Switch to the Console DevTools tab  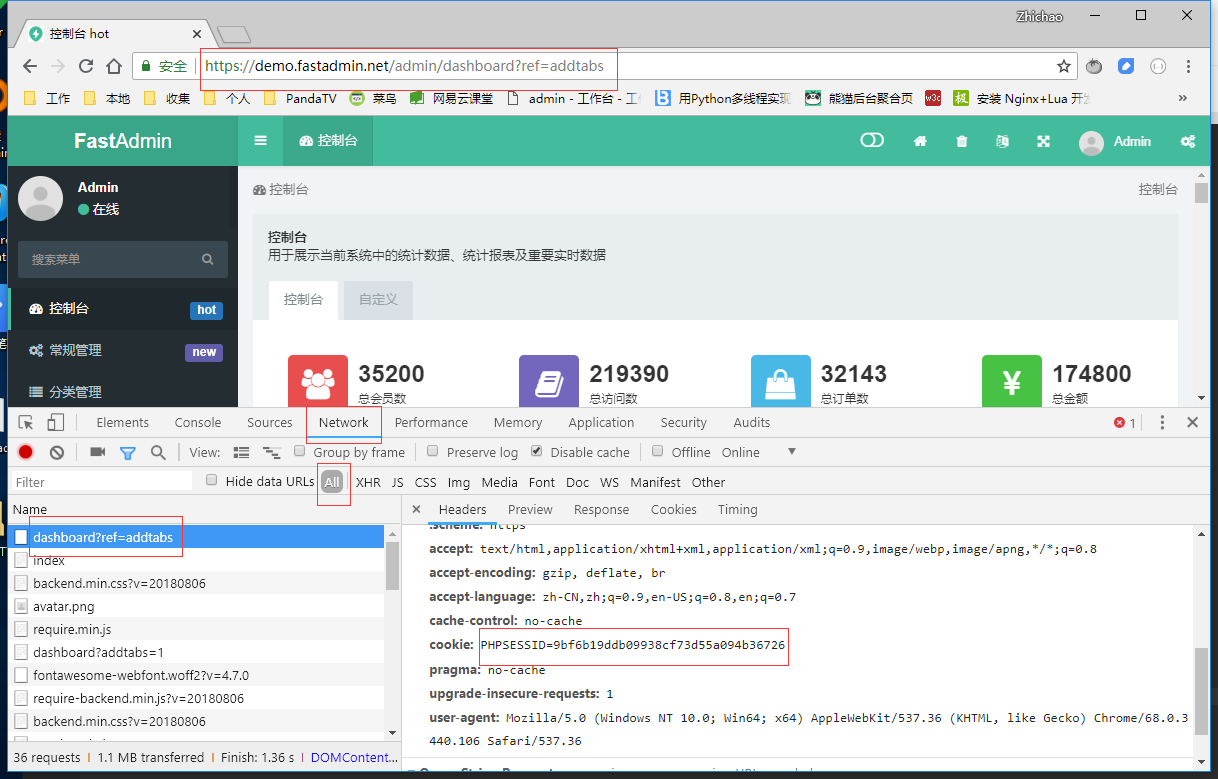[x=198, y=423]
